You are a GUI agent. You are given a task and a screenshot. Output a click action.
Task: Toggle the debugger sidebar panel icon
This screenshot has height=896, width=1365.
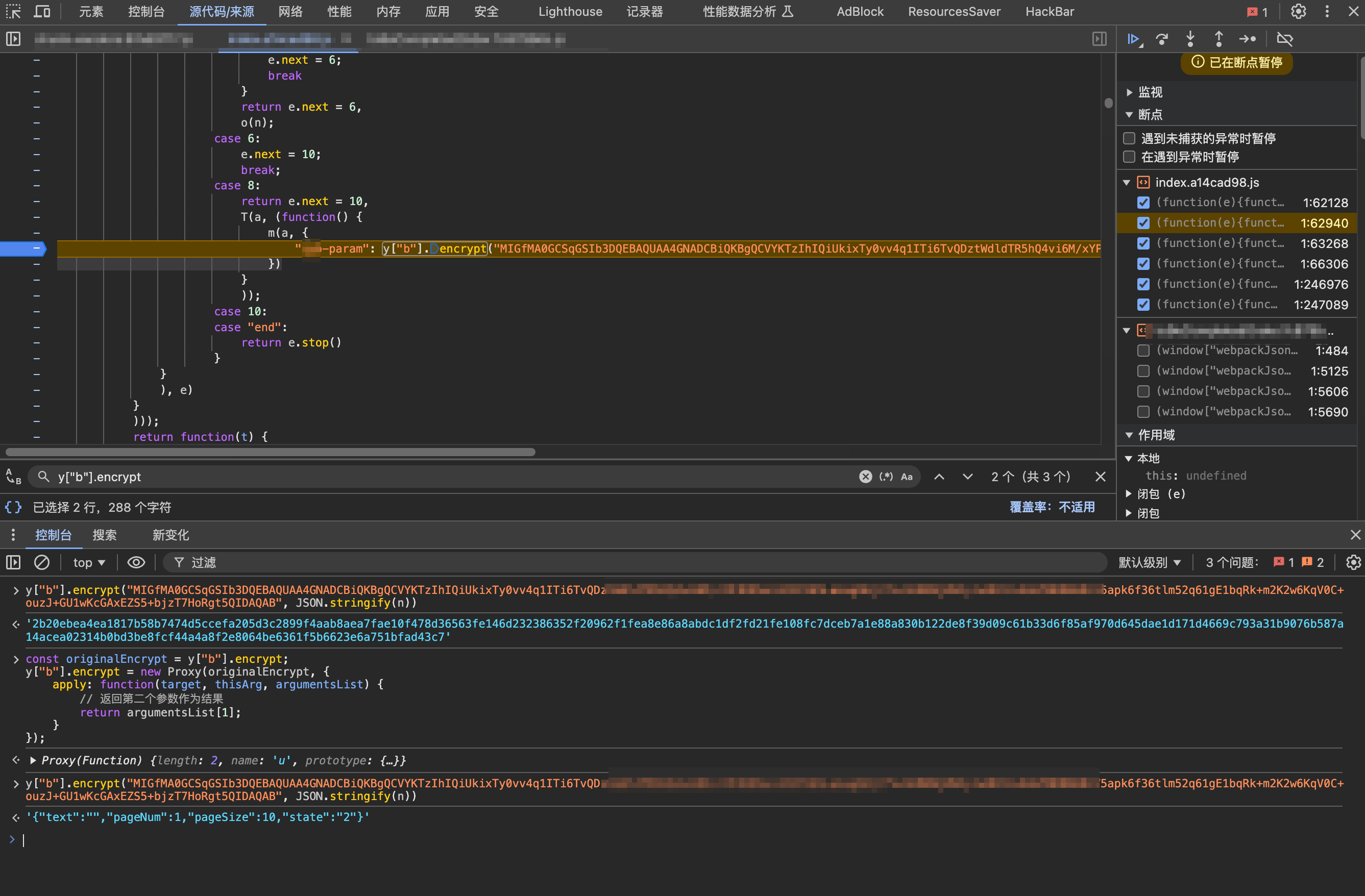pyautogui.click(x=1099, y=39)
